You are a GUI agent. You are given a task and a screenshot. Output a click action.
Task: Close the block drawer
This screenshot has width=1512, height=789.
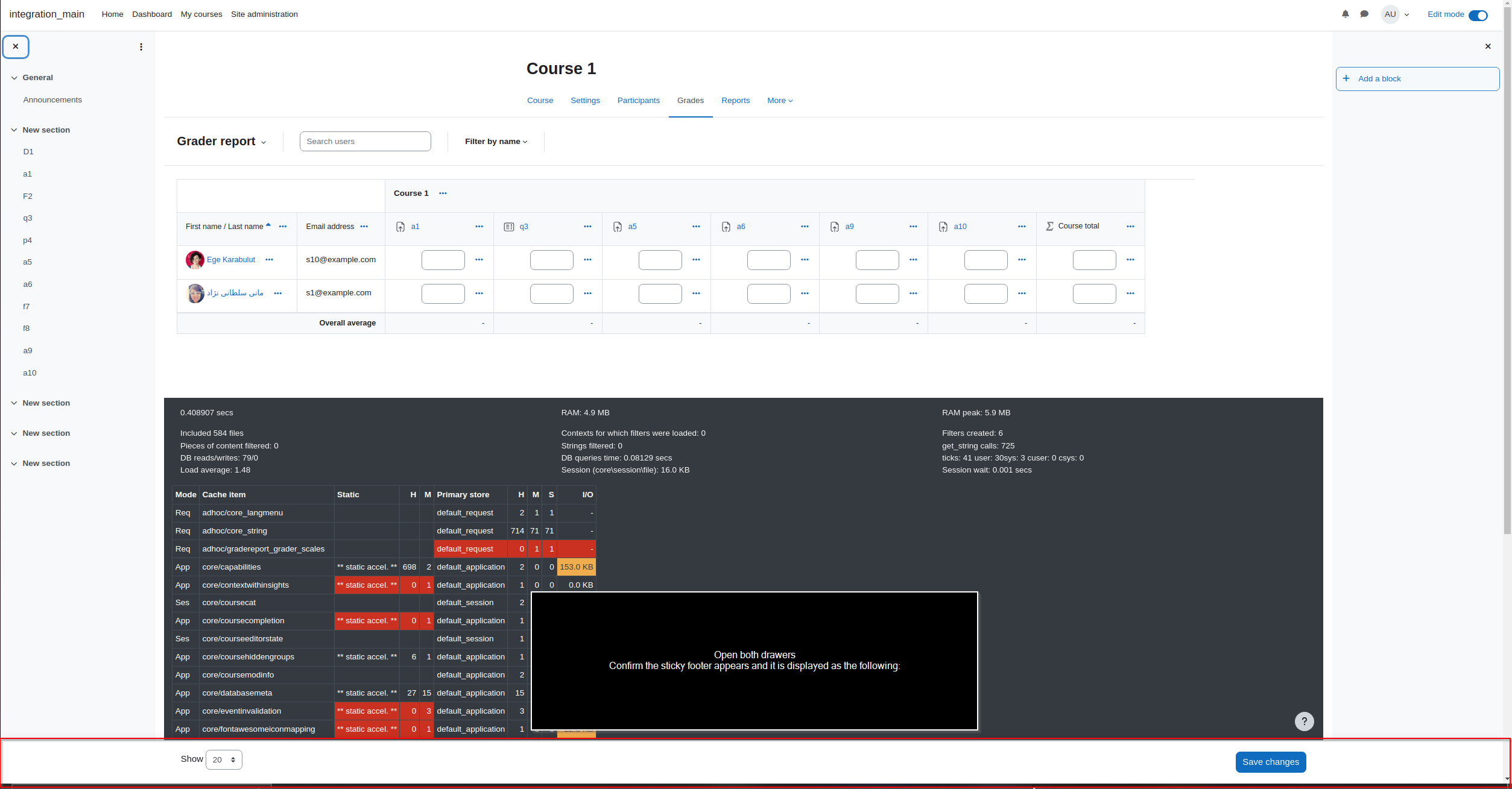click(1488, 46)
